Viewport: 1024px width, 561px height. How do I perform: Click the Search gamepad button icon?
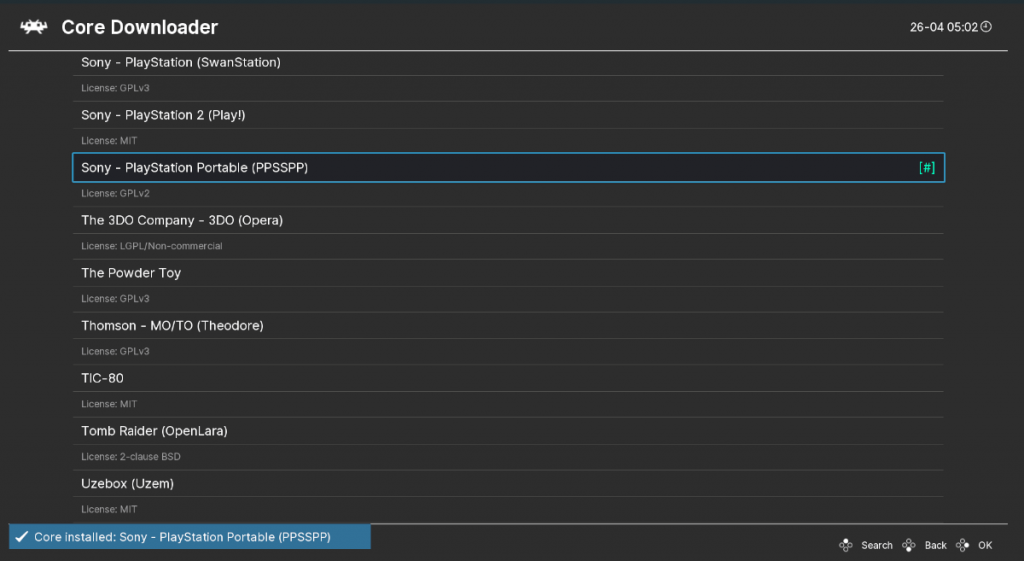click(x=846, y=545)
